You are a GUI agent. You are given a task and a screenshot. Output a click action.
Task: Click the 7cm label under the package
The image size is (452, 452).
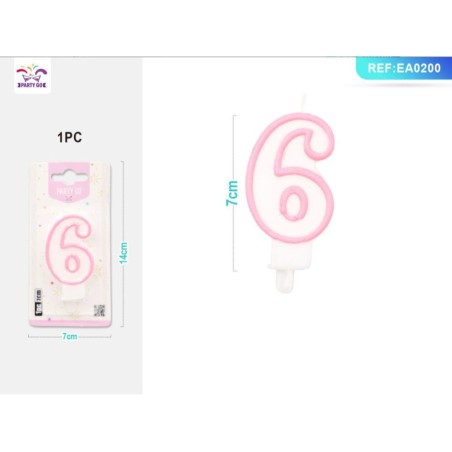point(70,336)
